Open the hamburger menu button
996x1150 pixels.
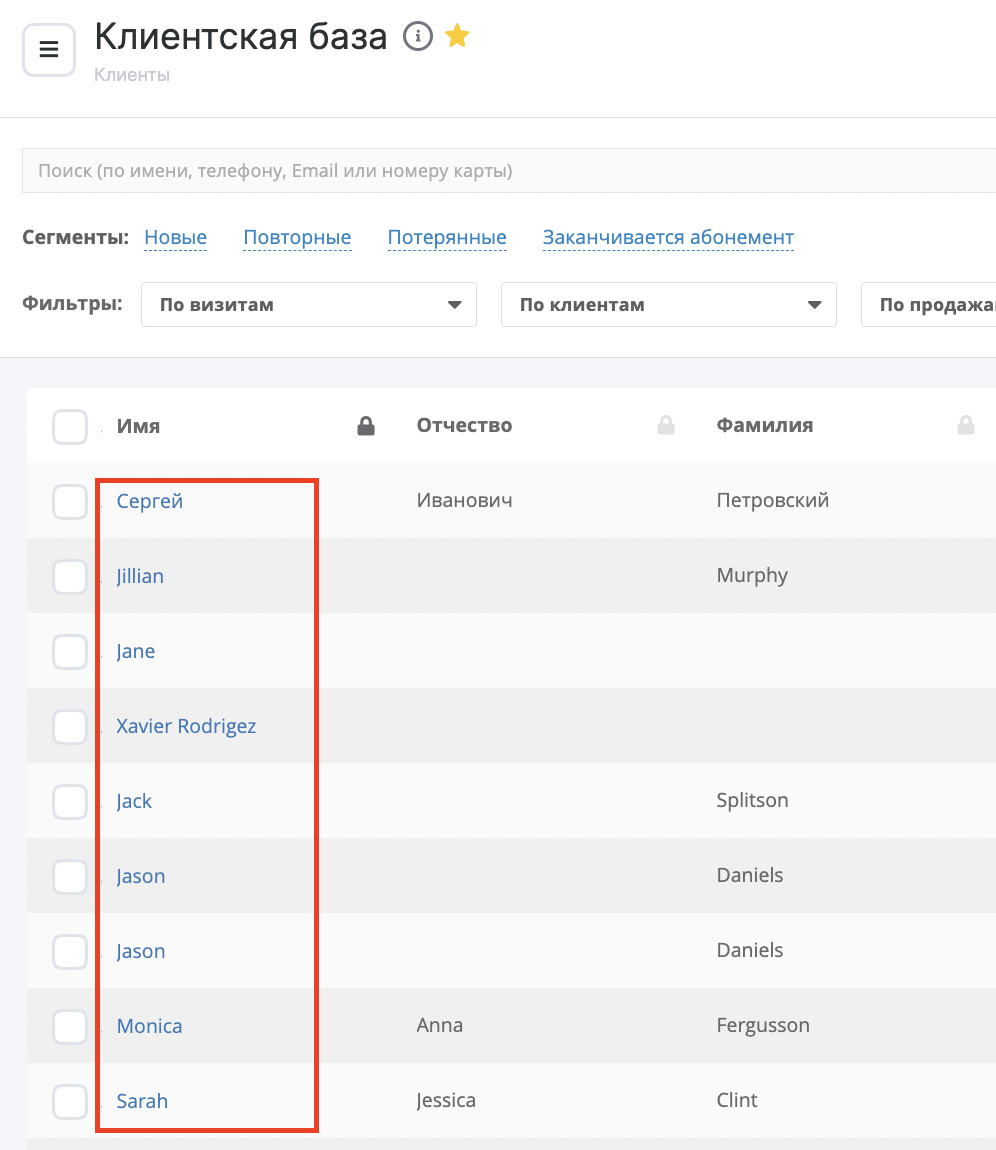tap(49, 50)
